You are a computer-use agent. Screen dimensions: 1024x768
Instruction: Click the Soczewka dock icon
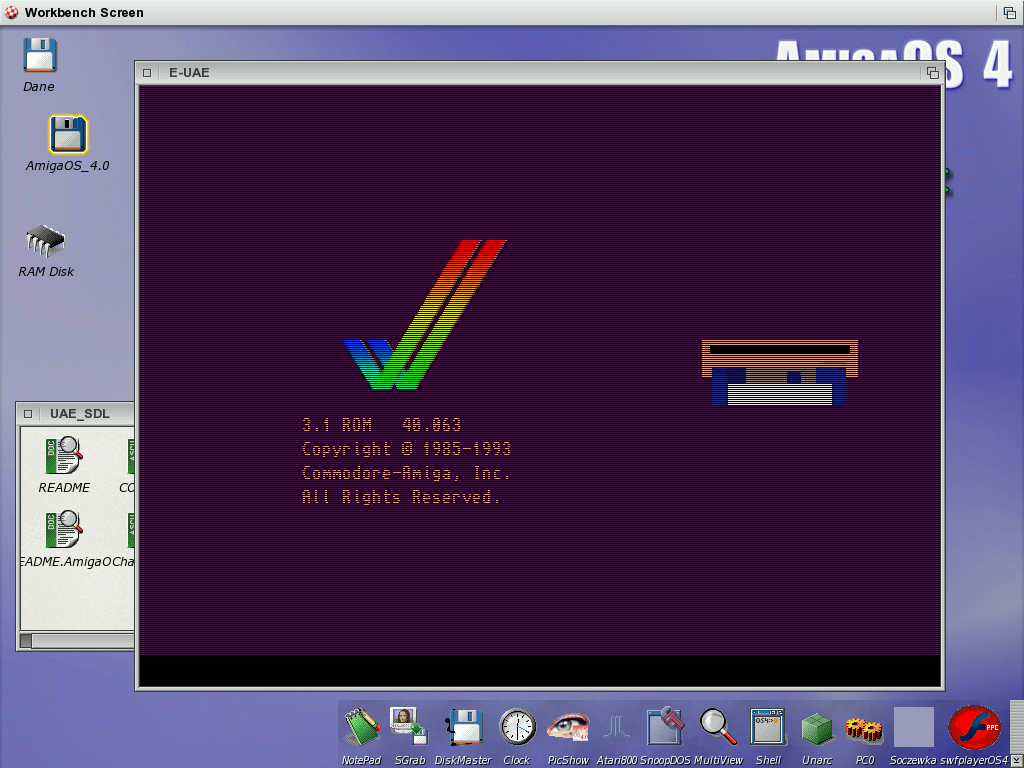(x=914, y=727)
